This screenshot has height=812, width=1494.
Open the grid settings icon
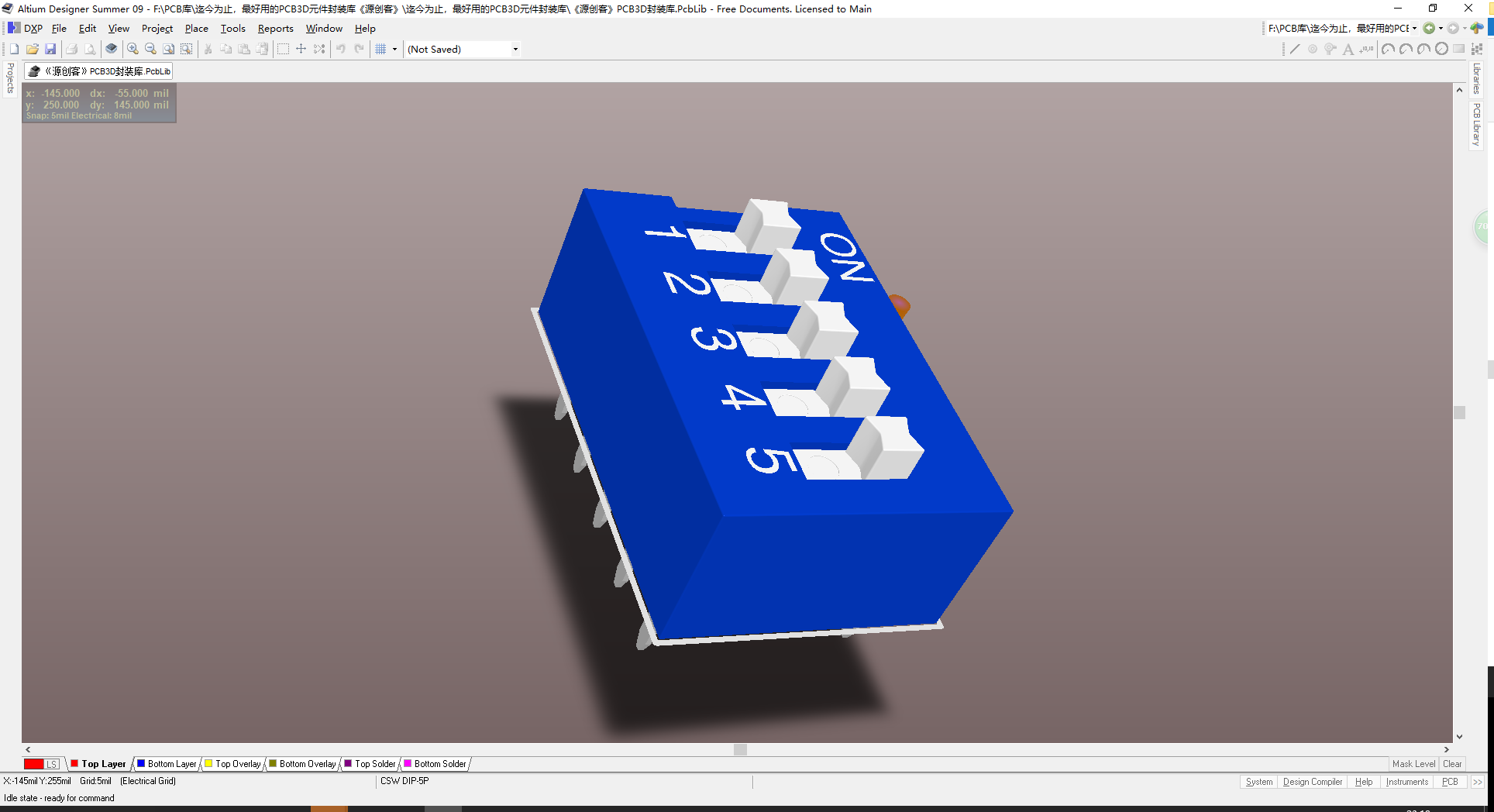tap(380, 49)
